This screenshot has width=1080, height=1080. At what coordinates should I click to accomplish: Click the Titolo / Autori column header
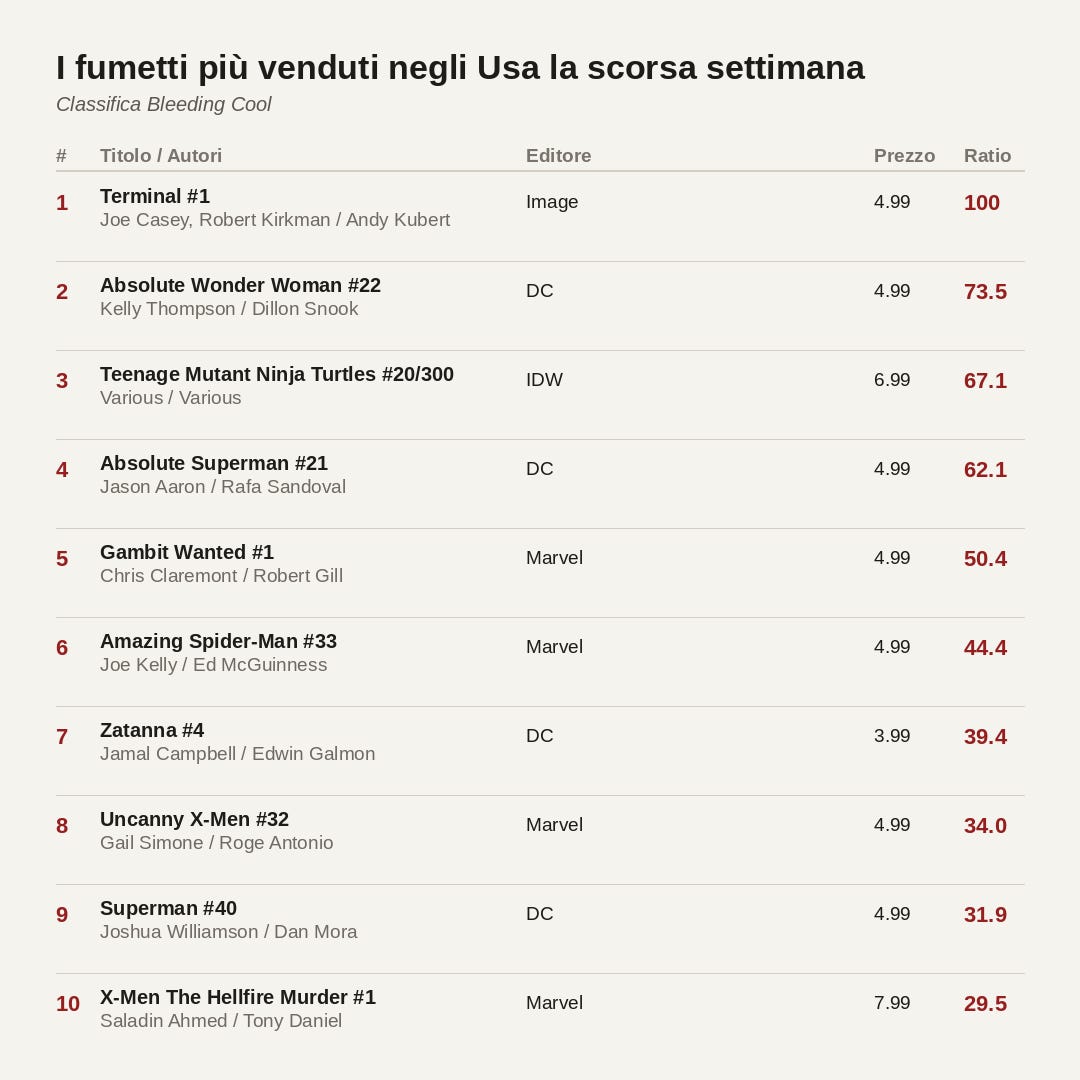(160, 156)
